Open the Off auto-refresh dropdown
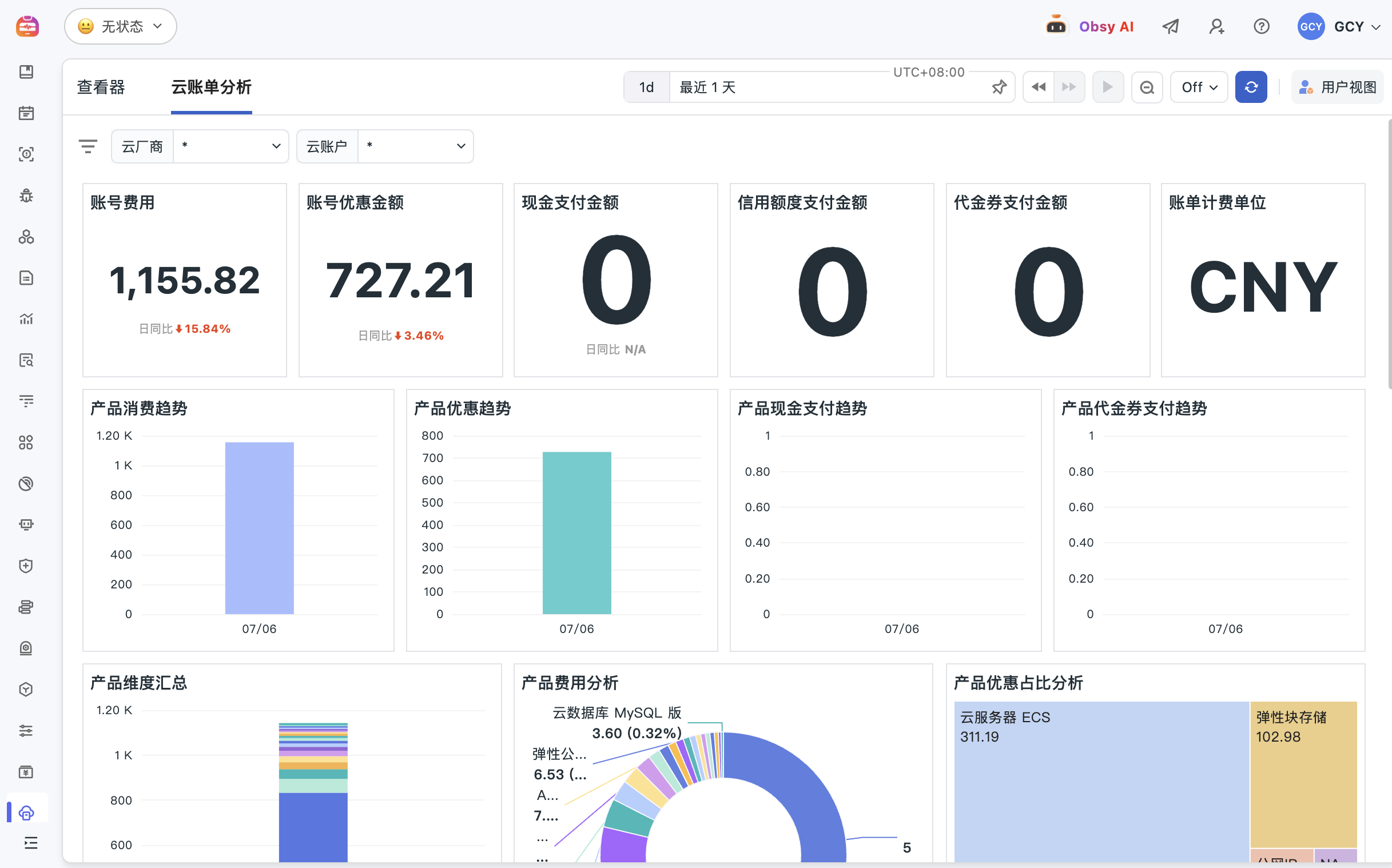1392x868 pixels. point(1199,87)
